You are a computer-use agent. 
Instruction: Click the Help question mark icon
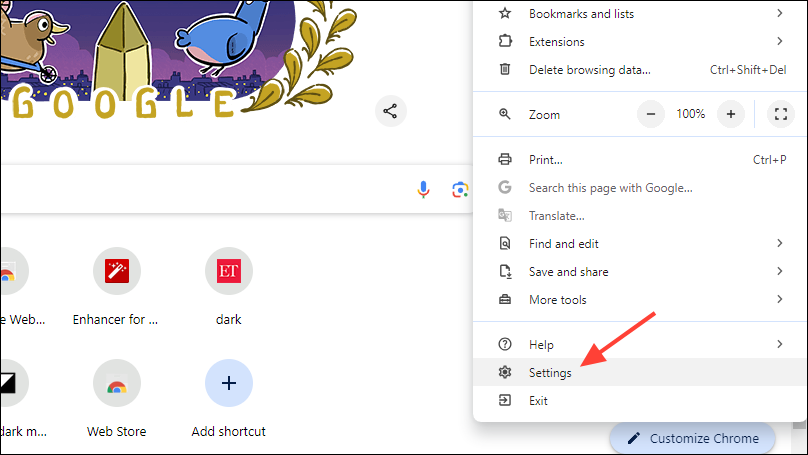pos(505,344)
